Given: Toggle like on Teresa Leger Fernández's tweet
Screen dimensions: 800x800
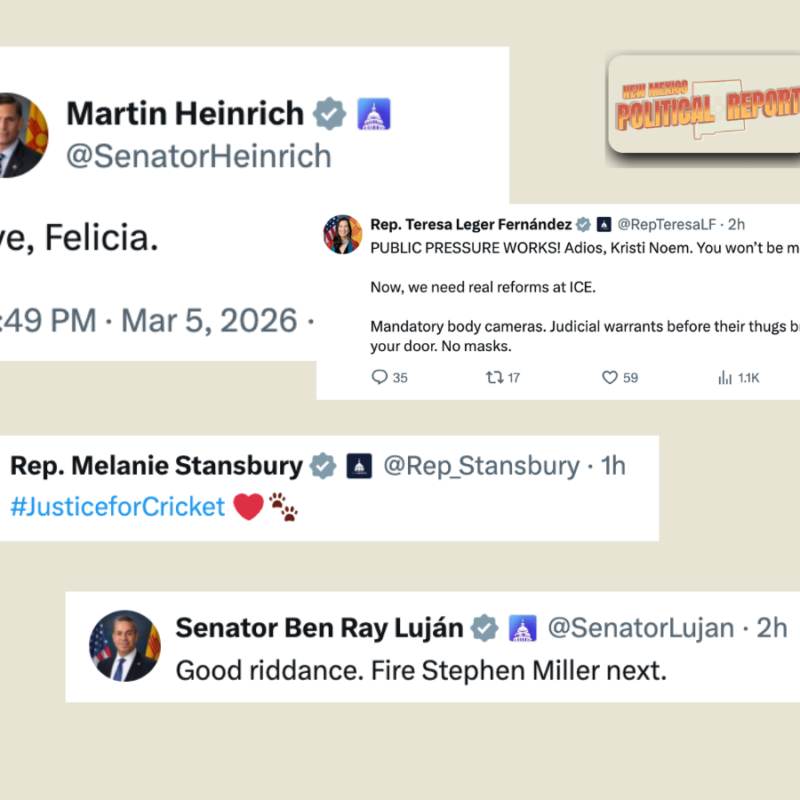Looking at the screenshot, I should [609, 378].
